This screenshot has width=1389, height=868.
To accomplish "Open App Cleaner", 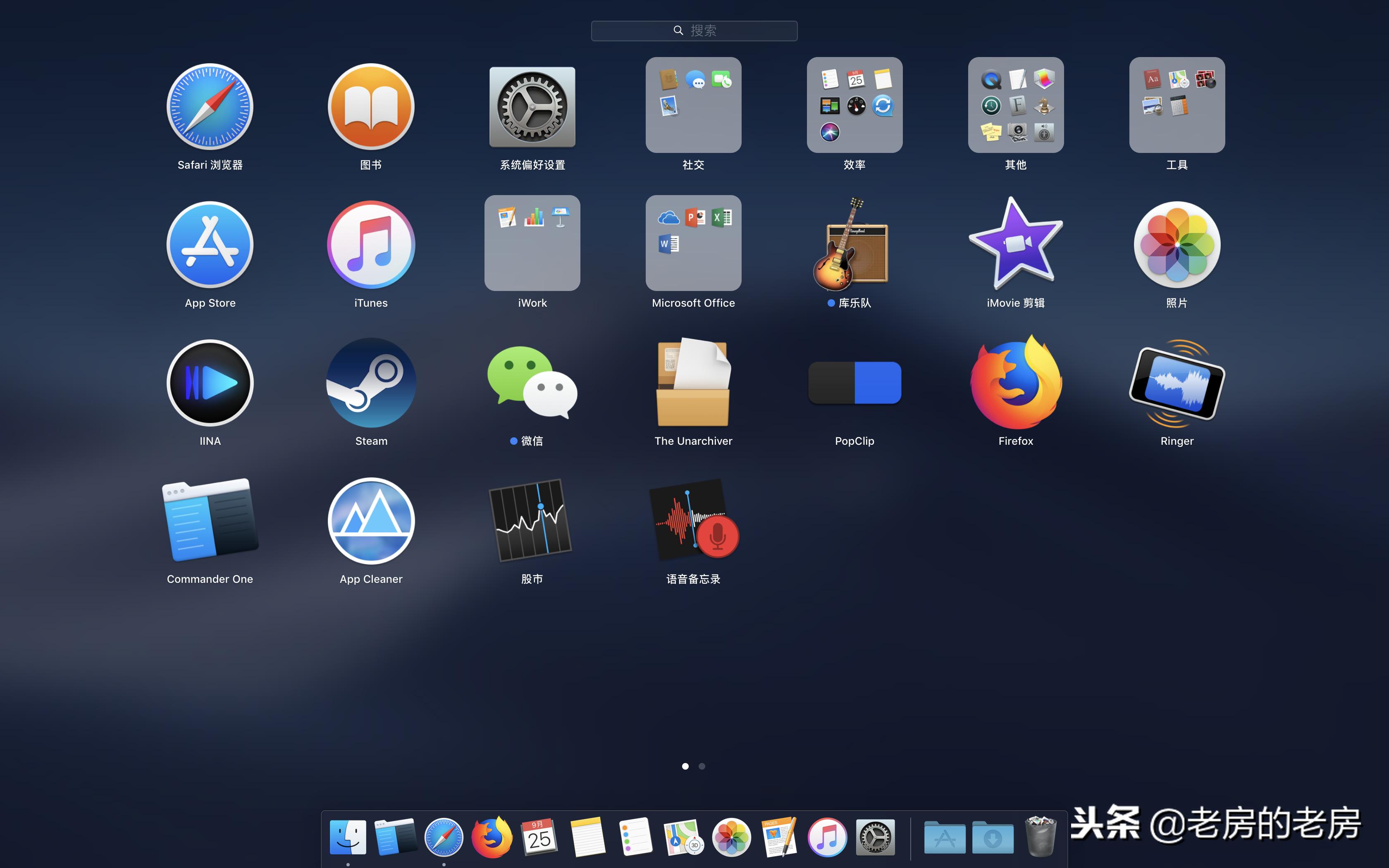I will point(371,520).
